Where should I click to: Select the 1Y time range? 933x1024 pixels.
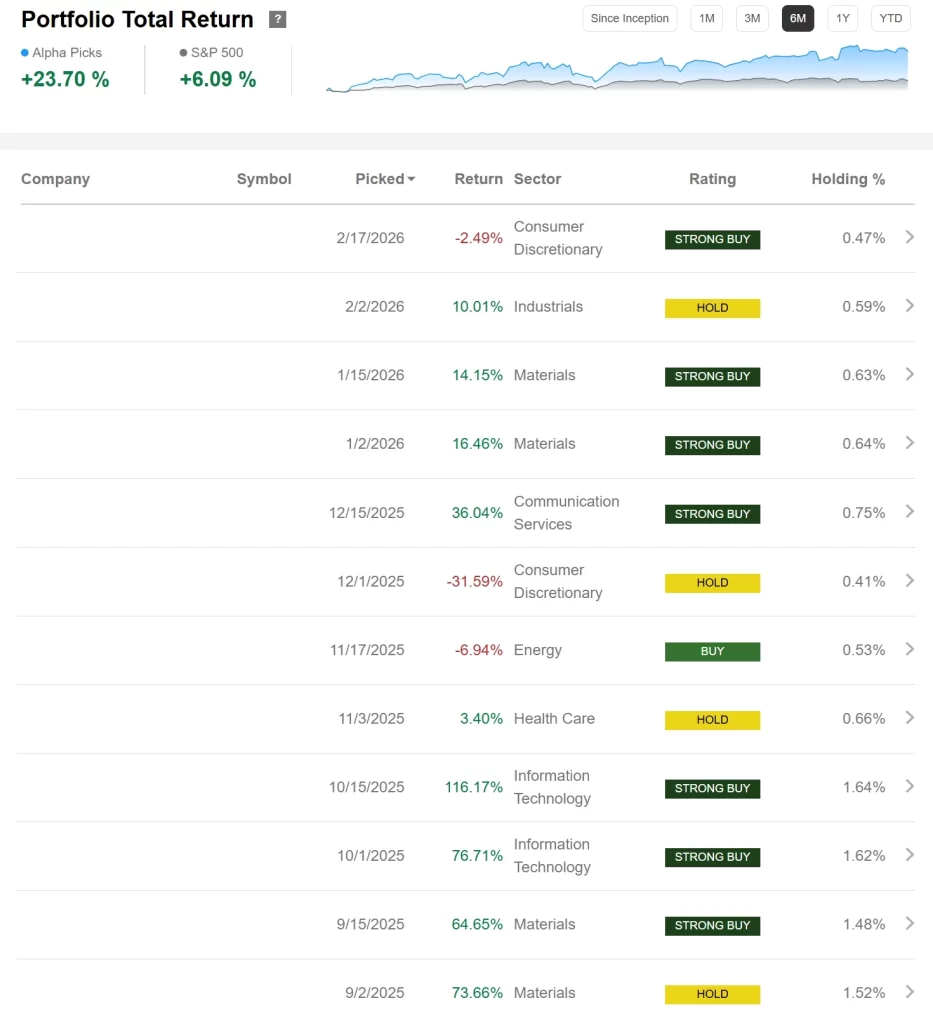[x=842, y=18]
